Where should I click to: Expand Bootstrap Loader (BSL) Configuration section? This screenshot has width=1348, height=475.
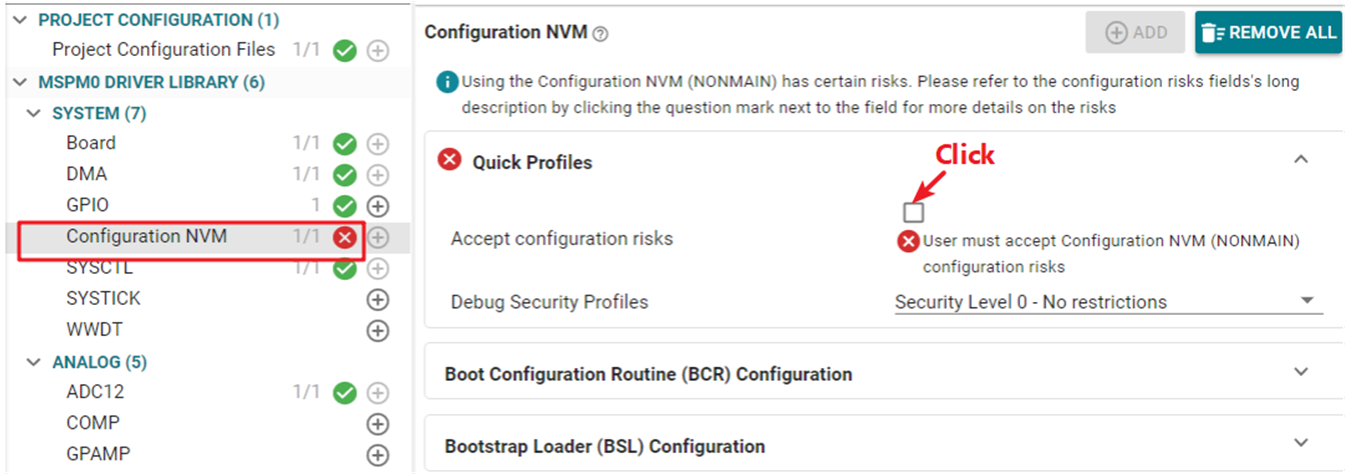coord(1301,443)
